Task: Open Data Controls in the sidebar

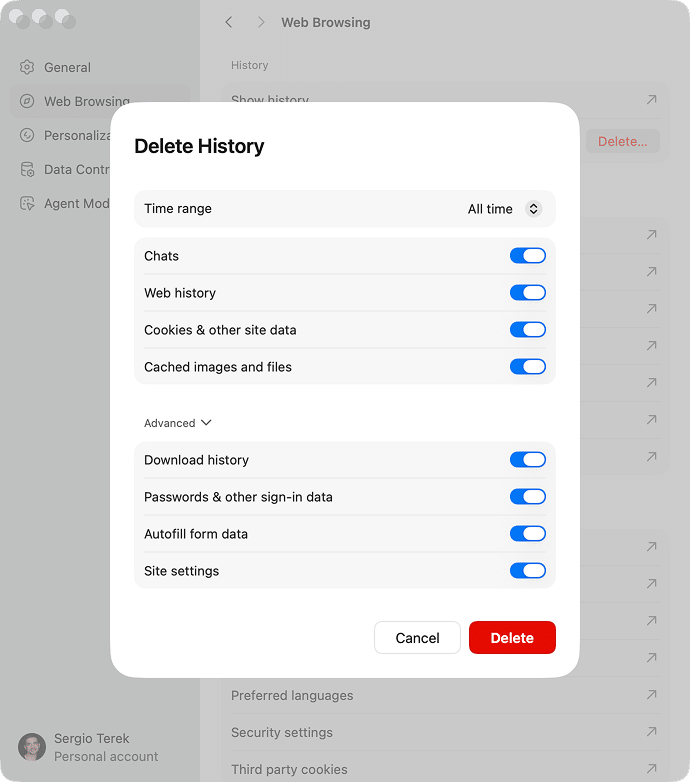Action: coord(65,170)
